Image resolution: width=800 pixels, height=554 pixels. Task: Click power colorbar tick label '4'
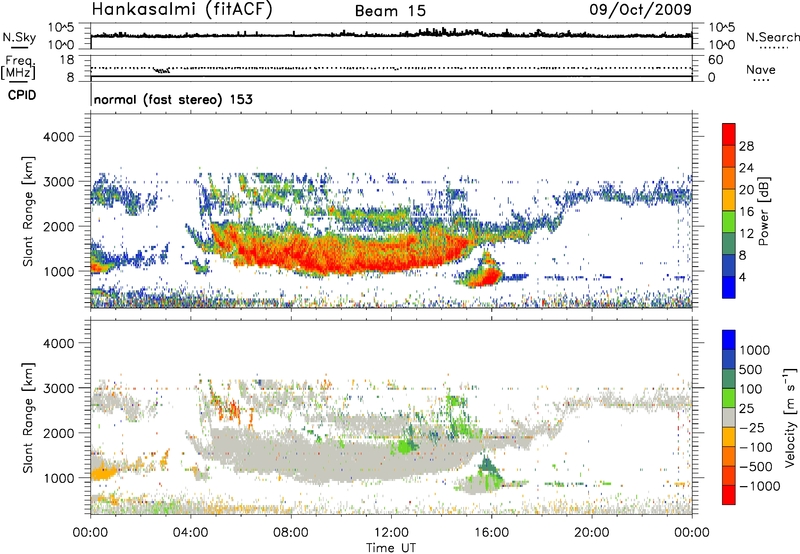[x=743, y=278]
